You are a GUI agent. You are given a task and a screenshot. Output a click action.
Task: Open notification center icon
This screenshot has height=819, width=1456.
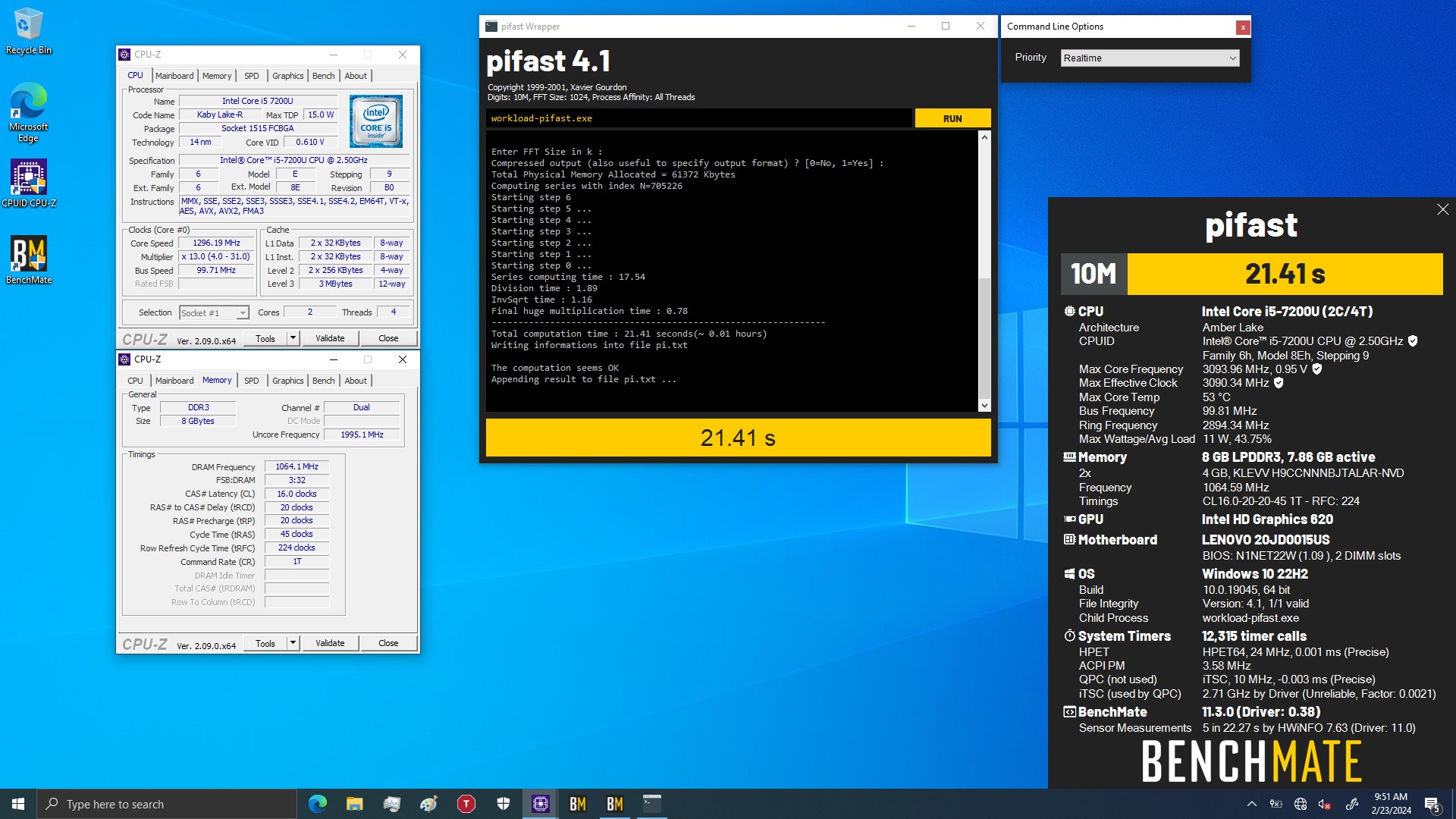[1432, 804]
